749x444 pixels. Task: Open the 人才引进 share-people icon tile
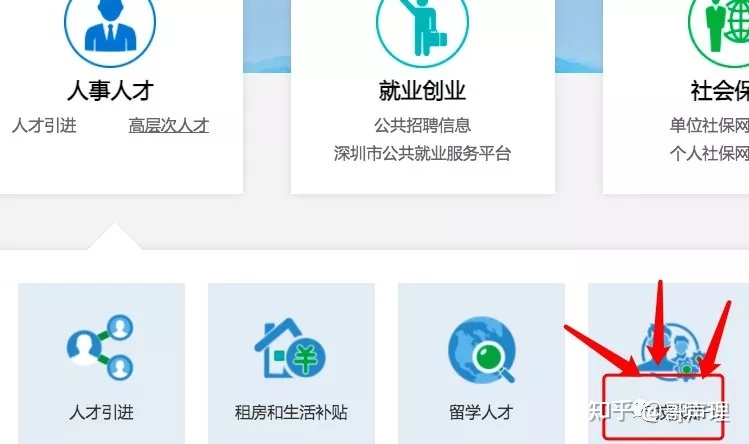click(101, 348)
